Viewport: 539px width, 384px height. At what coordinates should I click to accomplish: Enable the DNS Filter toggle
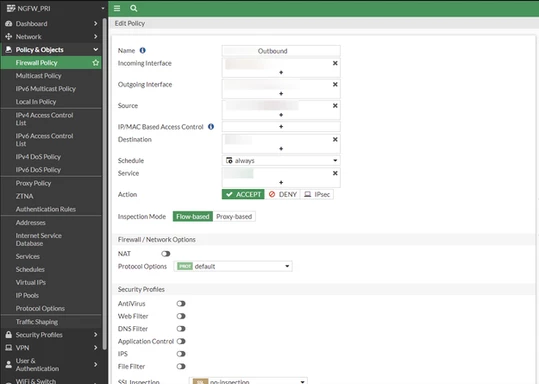(181, 329)
